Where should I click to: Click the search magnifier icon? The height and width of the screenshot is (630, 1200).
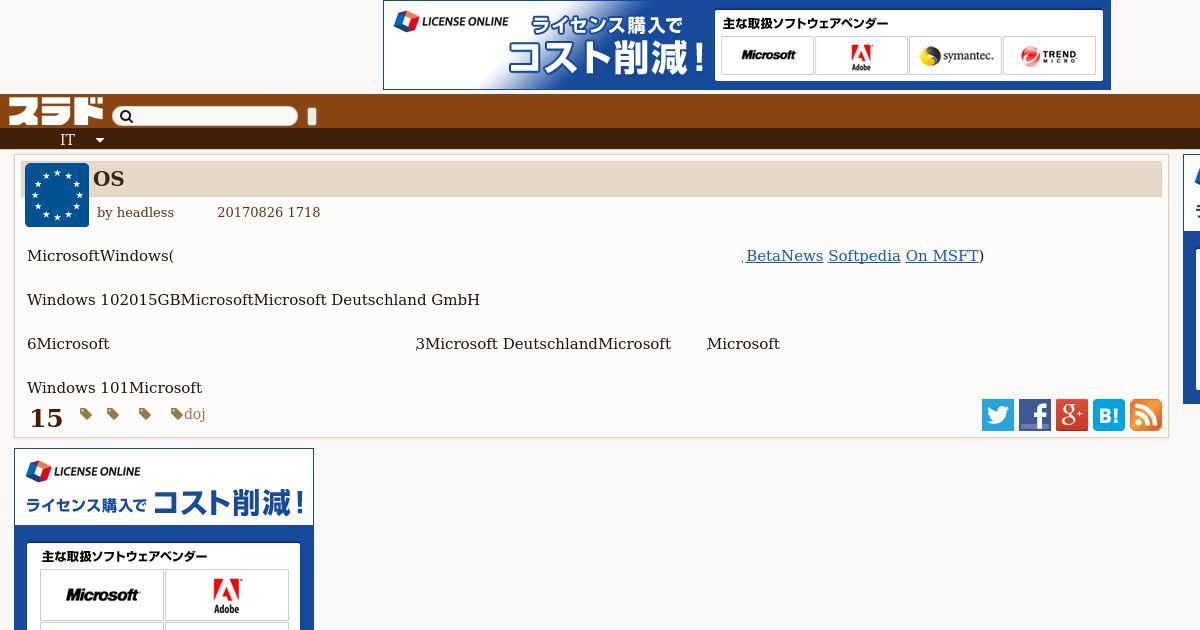point(126,117)
